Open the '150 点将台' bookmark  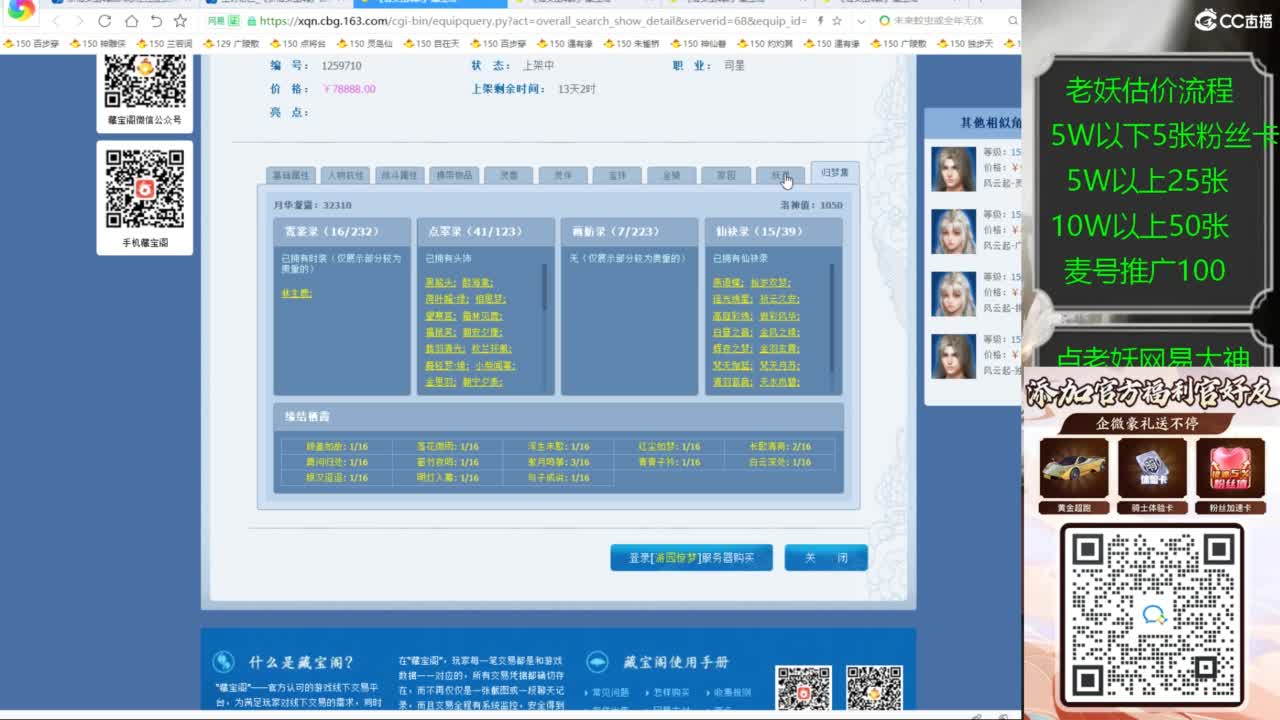298,44
